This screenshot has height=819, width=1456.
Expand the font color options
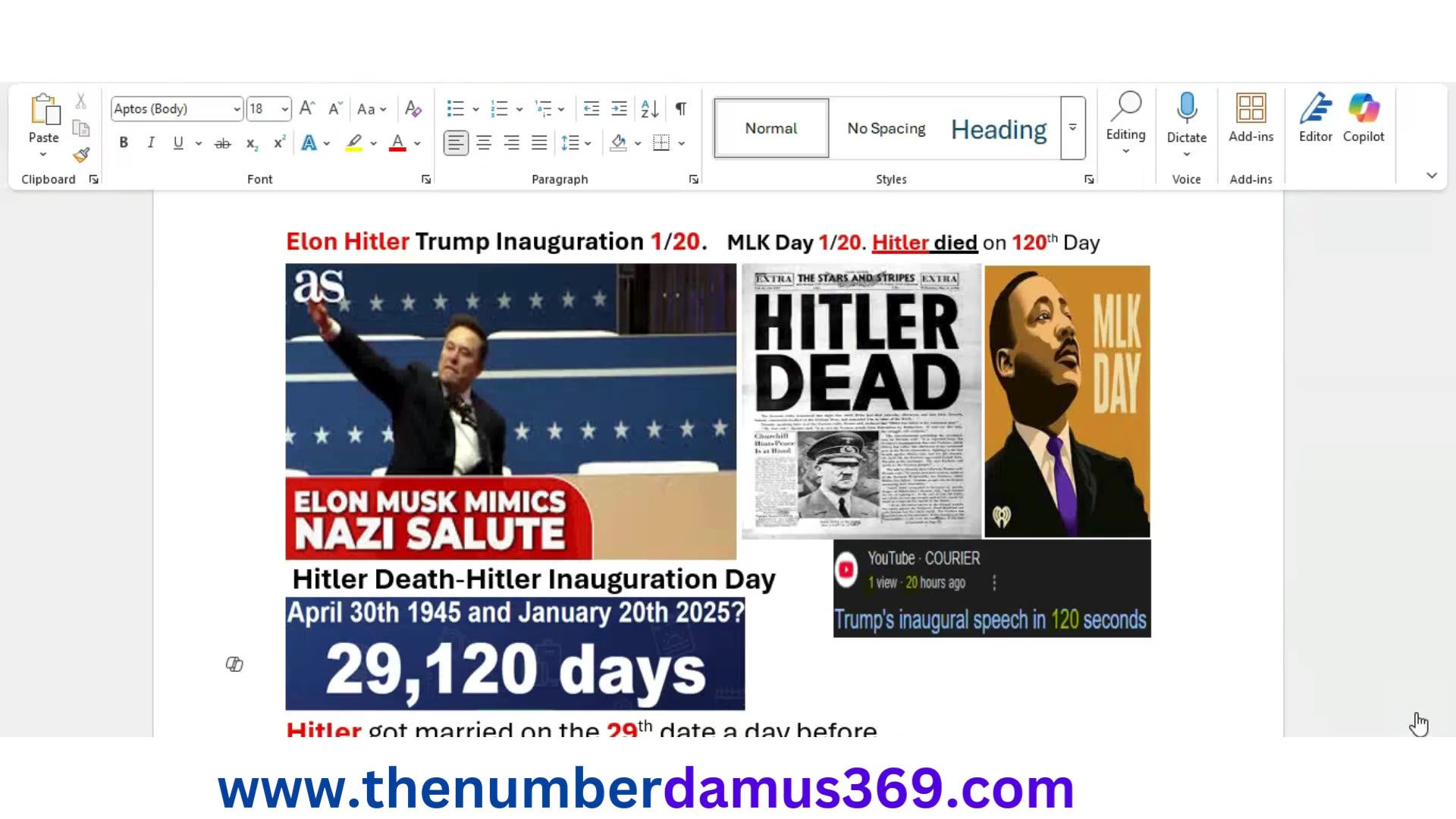[416, 143]
